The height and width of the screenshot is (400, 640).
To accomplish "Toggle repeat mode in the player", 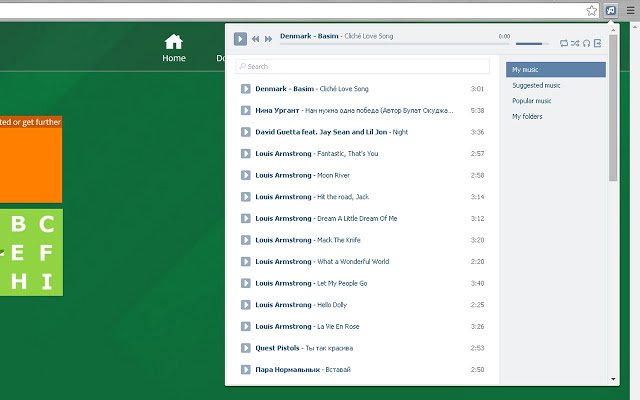I will [564, 43].
